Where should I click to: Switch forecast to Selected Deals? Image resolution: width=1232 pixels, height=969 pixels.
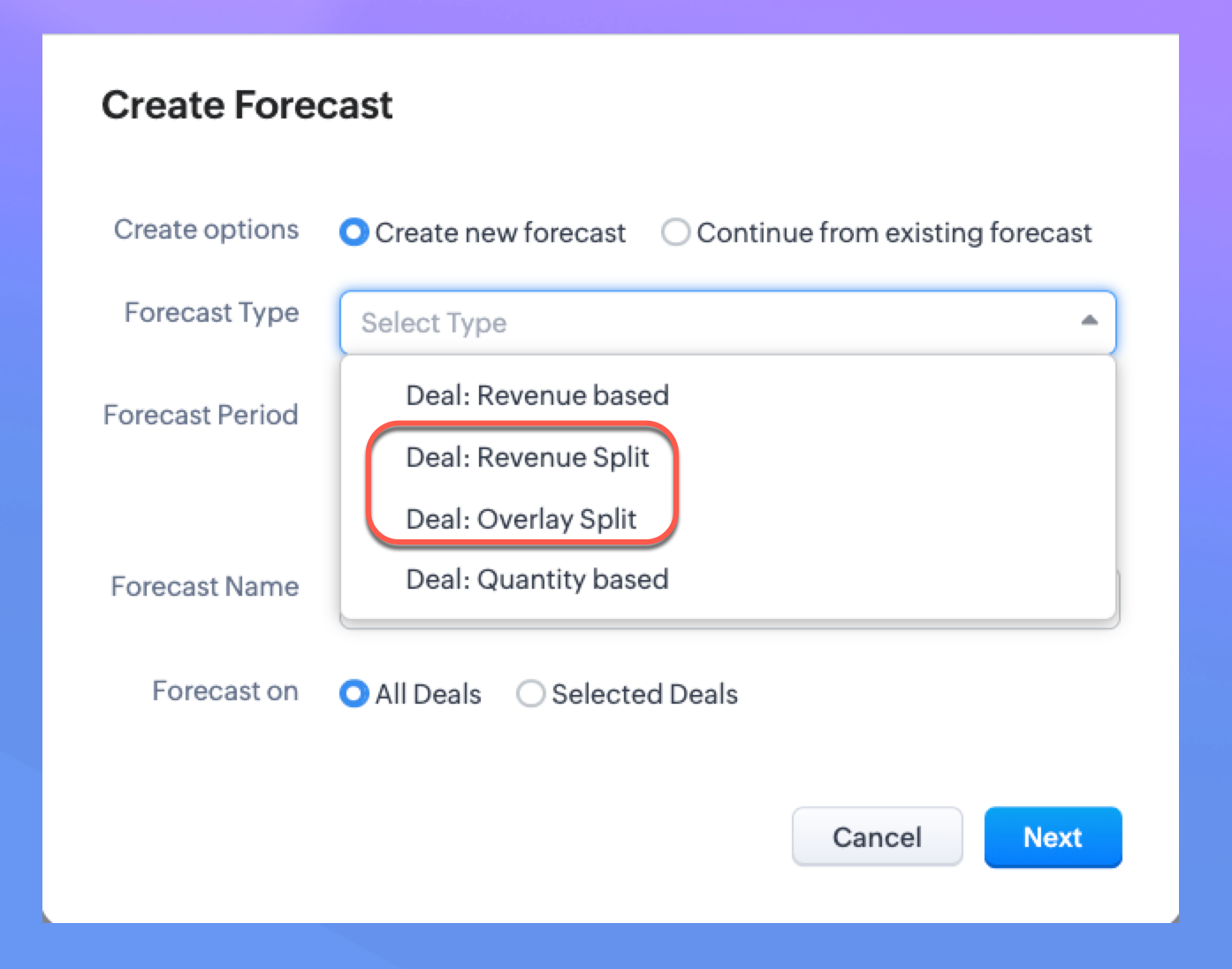[531, 694]
